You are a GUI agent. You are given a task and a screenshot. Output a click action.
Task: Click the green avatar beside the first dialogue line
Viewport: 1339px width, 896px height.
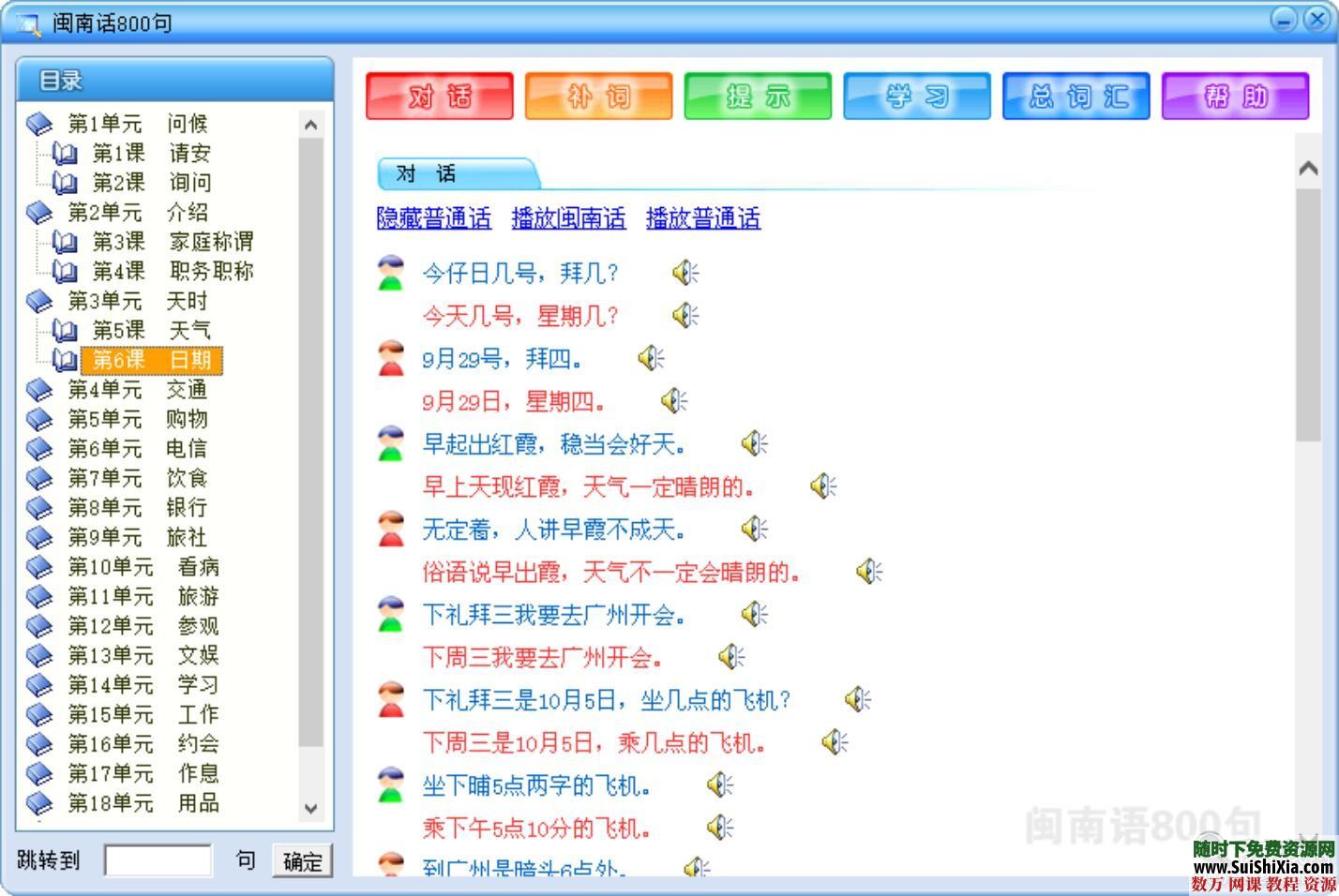[x=389, y=273]
